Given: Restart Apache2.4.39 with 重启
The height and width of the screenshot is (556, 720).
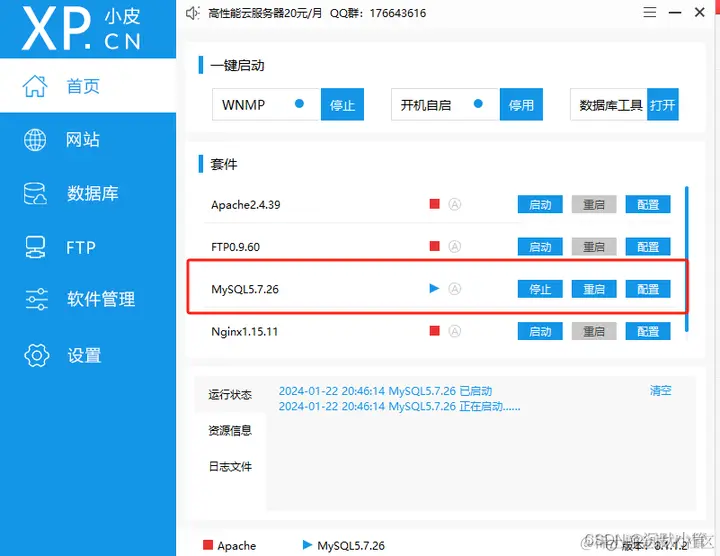Looking at the screenshot, I should 594,204.
